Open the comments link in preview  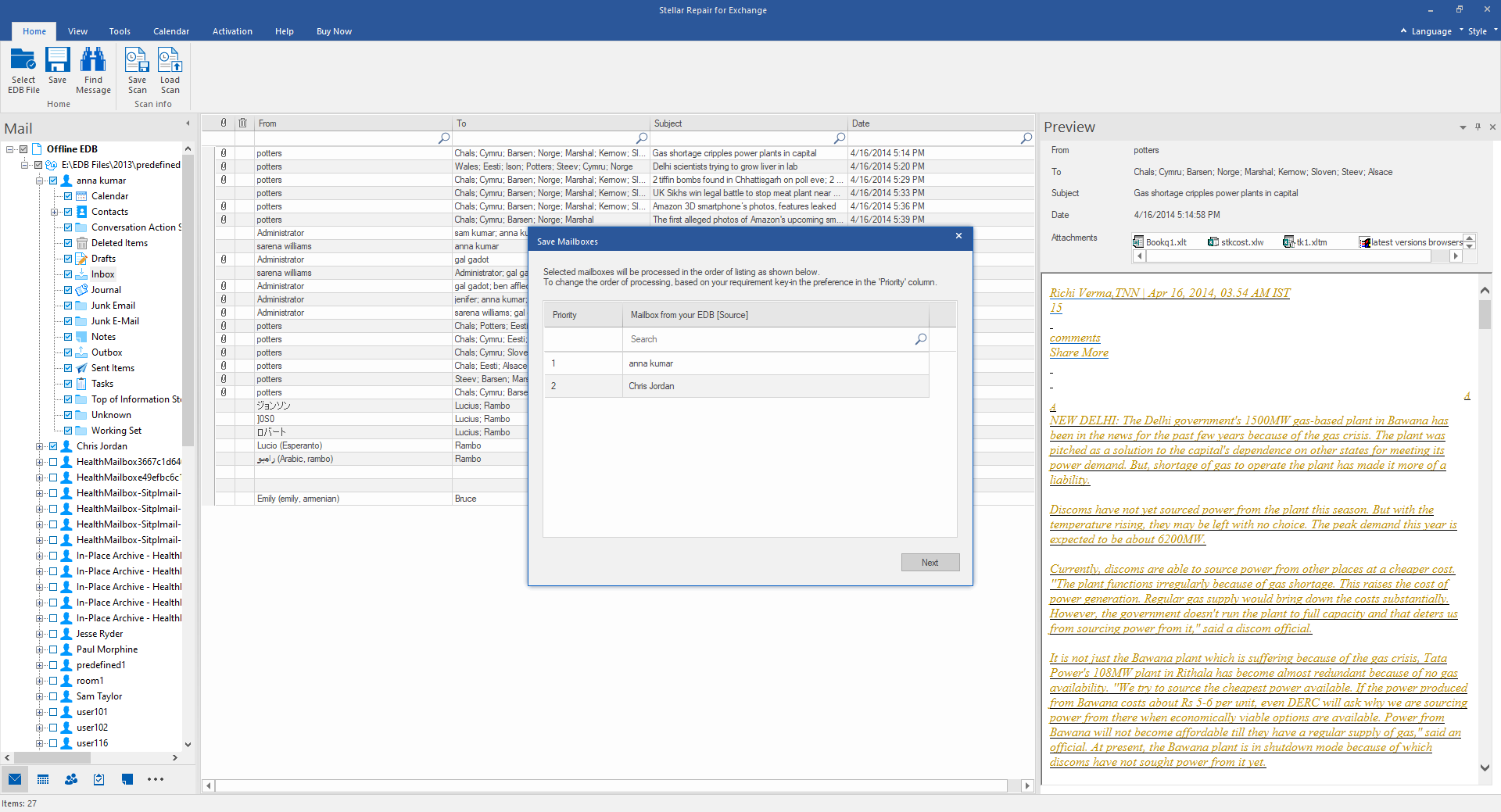coord(1075,338)
